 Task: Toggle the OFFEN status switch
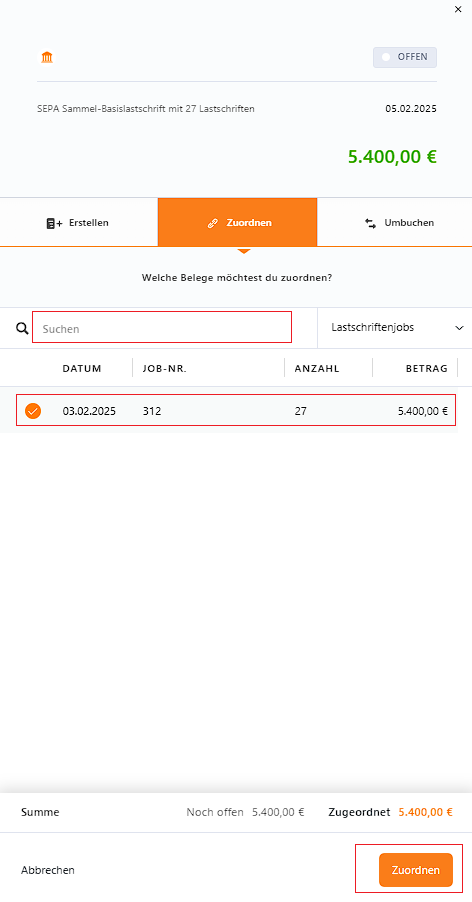(x=405, y=58)
